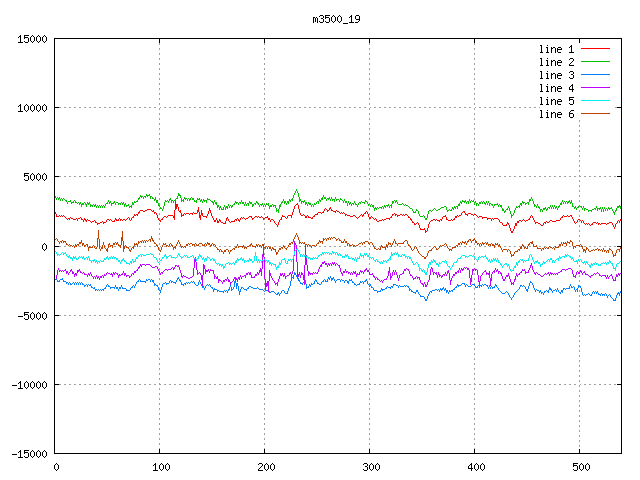Click the 500 x-axis tick label
The image size is (640, 480).
pyautogui.click(x=580, y=467)
